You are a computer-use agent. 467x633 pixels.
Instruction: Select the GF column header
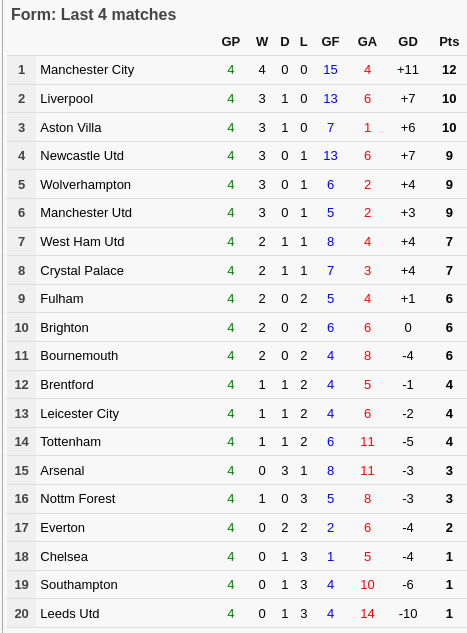[330, 42]
